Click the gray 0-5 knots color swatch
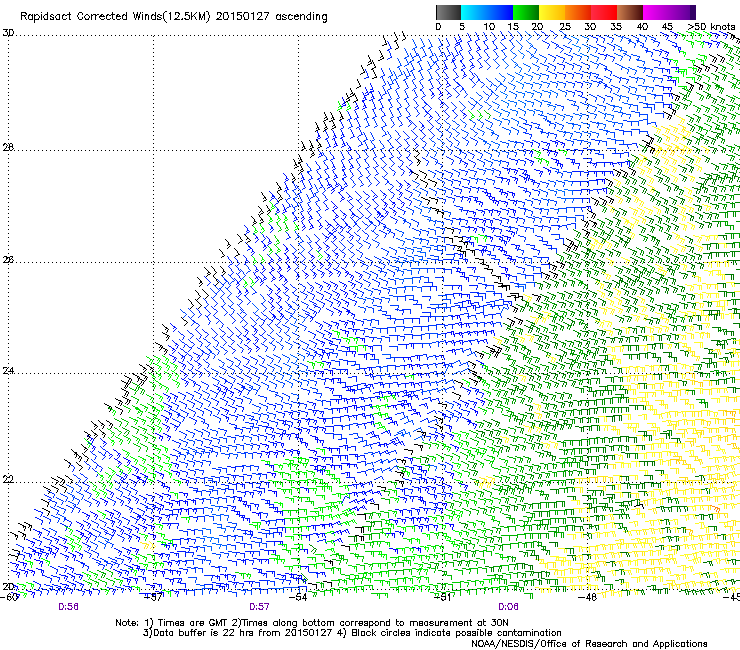The height and width of the screenshot is (650, 740). click(448, 12)
